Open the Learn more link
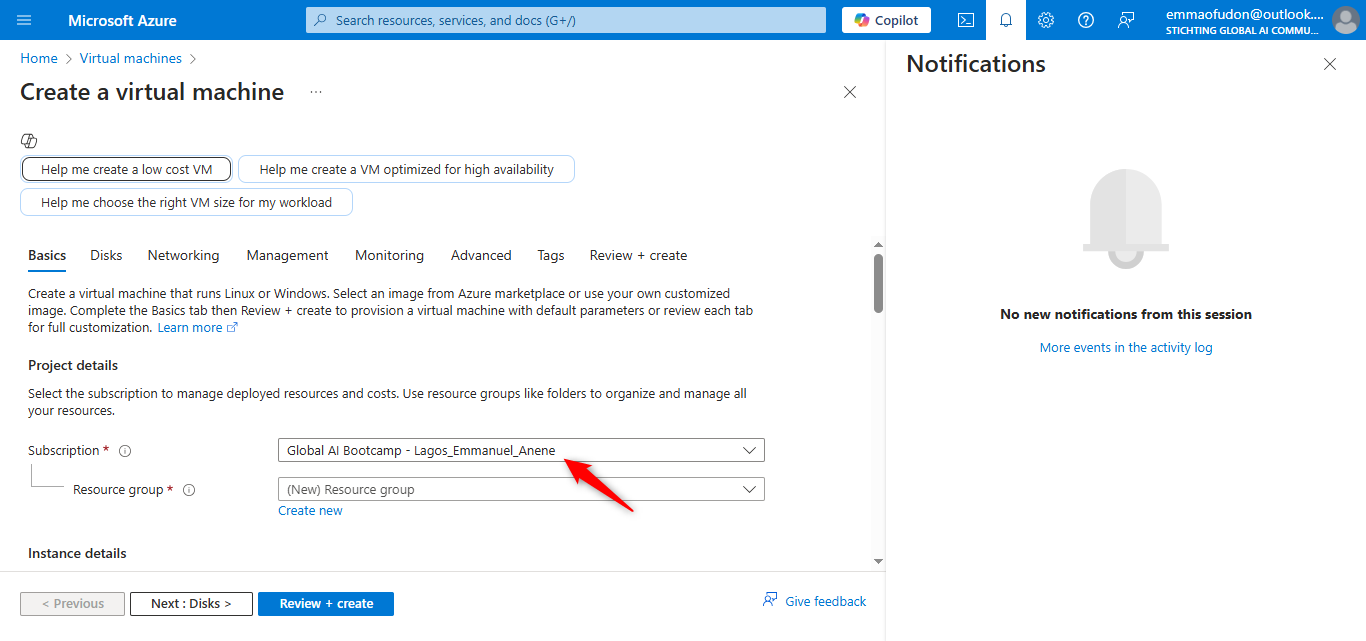 click(x=197, y=328)
